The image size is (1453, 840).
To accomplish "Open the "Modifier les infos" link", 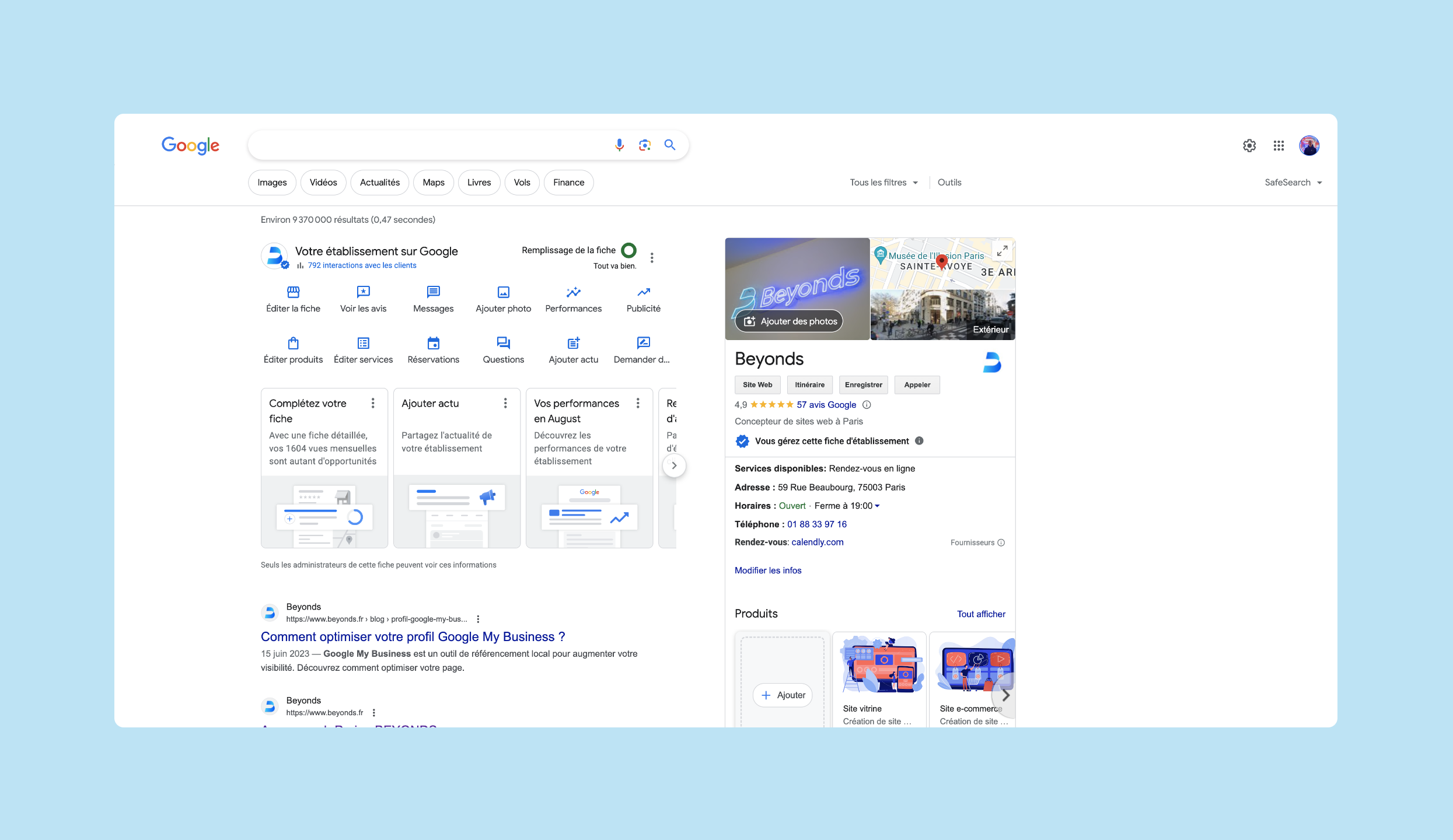I will (767, 570).
